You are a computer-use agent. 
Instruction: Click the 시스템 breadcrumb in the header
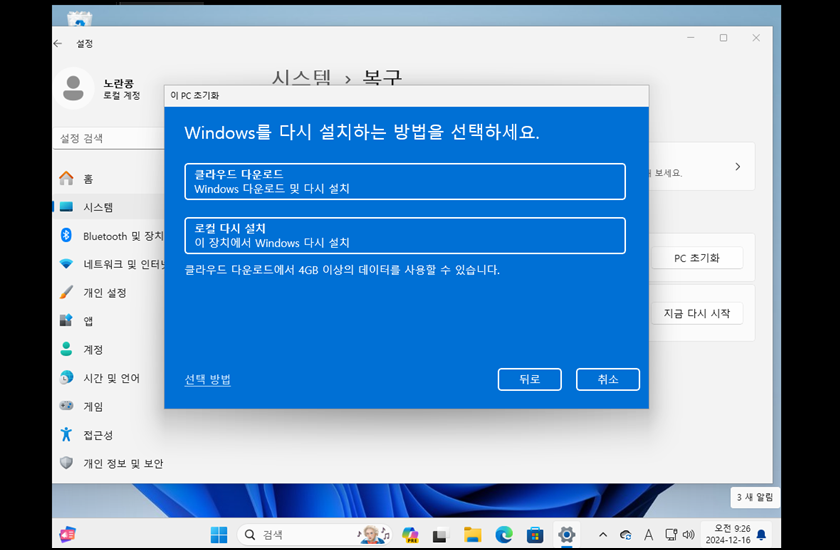[301, 79]
